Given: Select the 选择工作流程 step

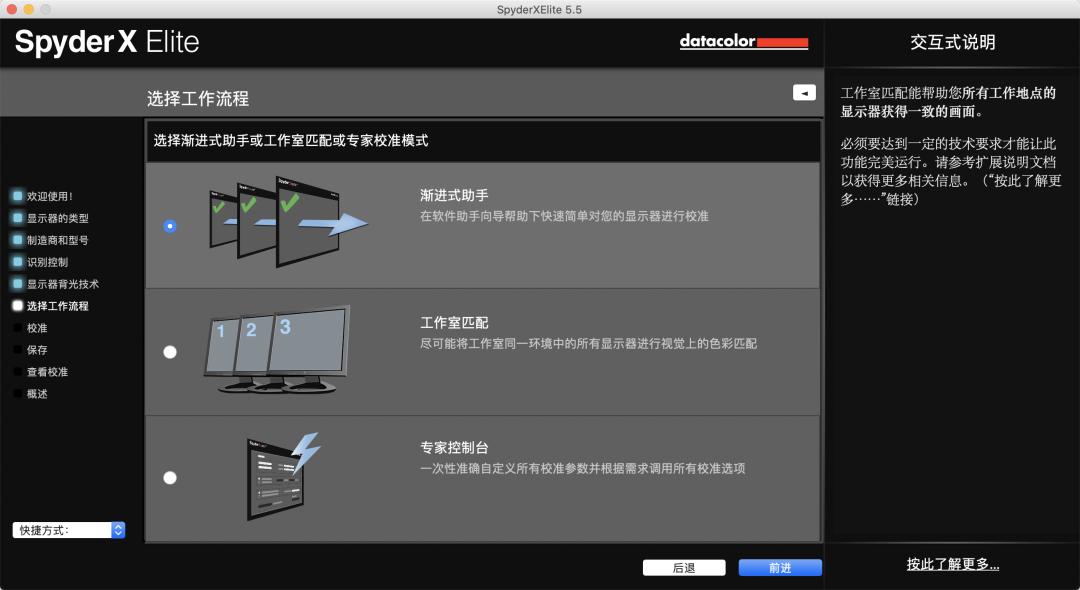Looking at the screenshot, I should [58, 306].
